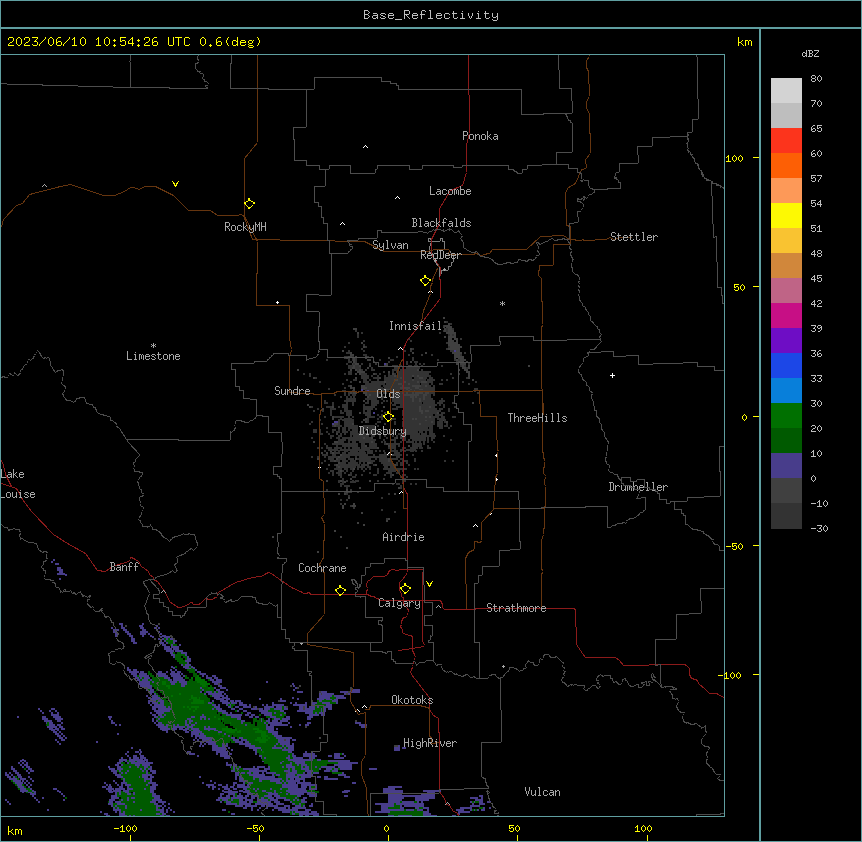862x842 pixels.
Task: Select the Blackfalds label
Action: coord(441,223)
